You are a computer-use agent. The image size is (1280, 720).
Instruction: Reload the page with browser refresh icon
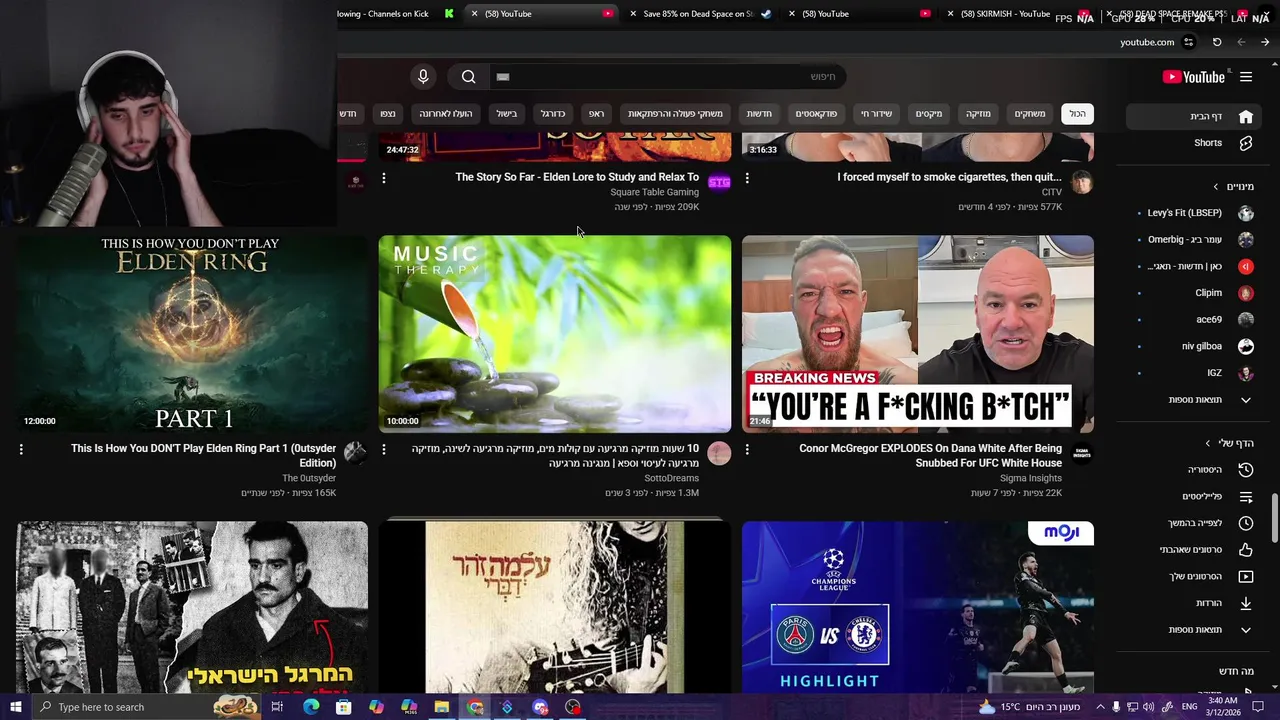1217,42
